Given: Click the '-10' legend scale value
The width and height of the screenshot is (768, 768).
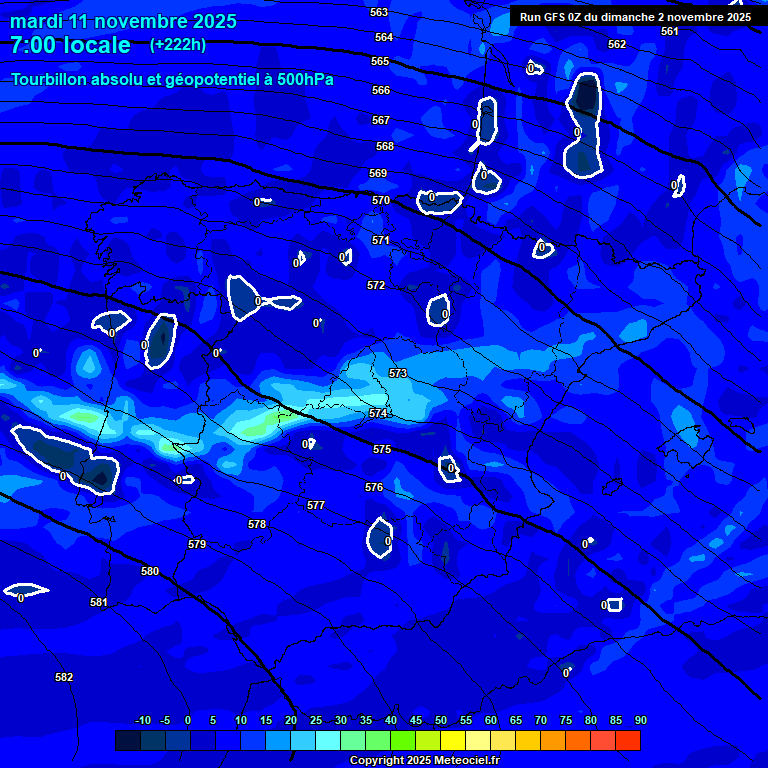Looking at the screenshot, I should [x=143, y=720].
